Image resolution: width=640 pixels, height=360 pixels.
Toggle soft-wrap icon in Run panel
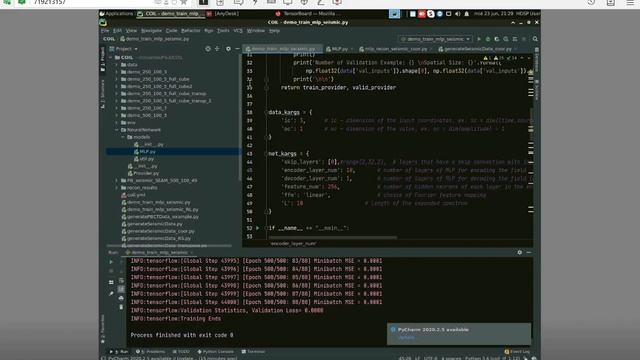(121, 280)
